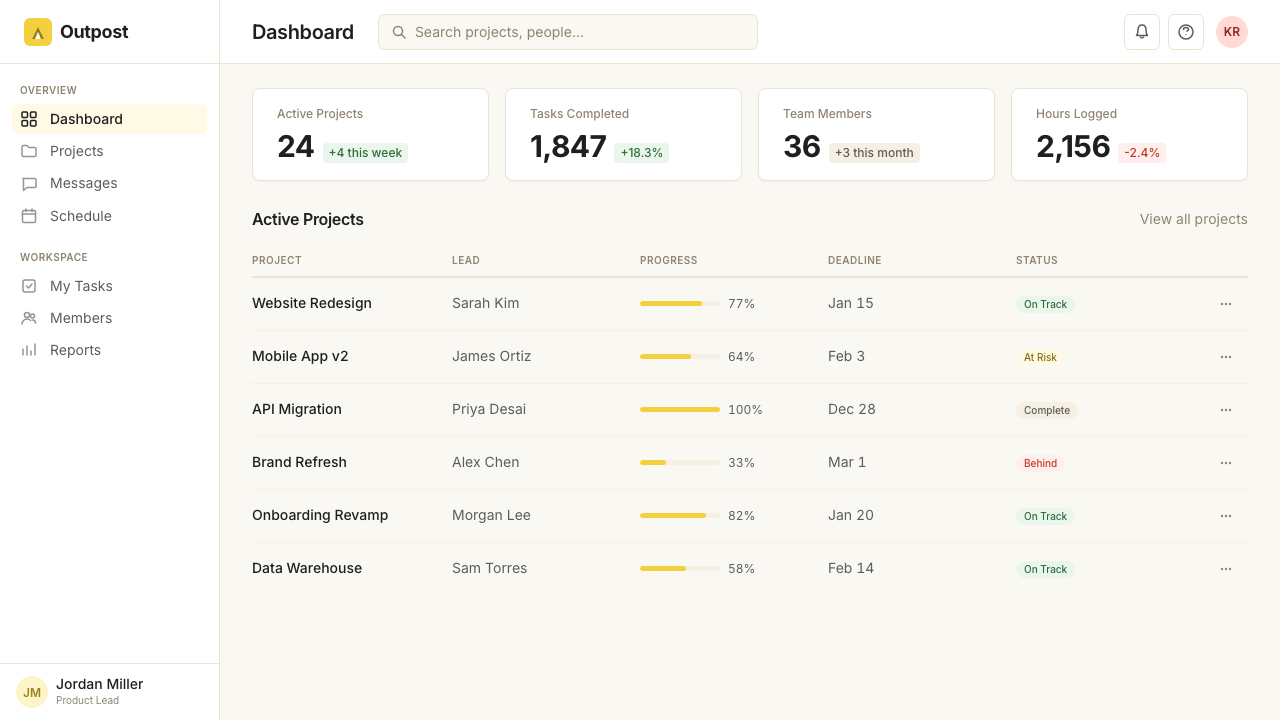Click the Outpost logo icon
Viewport: 1280px width, 720px height.
[x=38, y=32]
